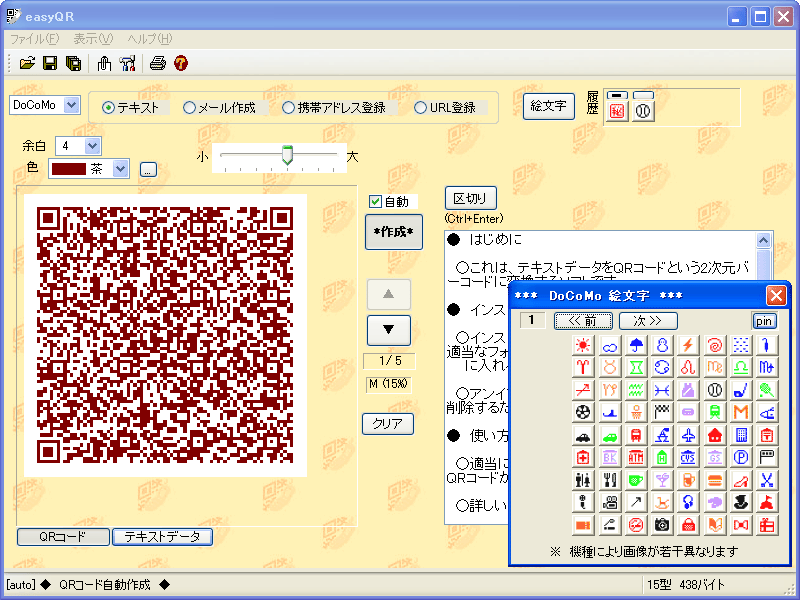Open the ファイル(F) menu
Screen dimensions: 800x600
coord(35,39)
